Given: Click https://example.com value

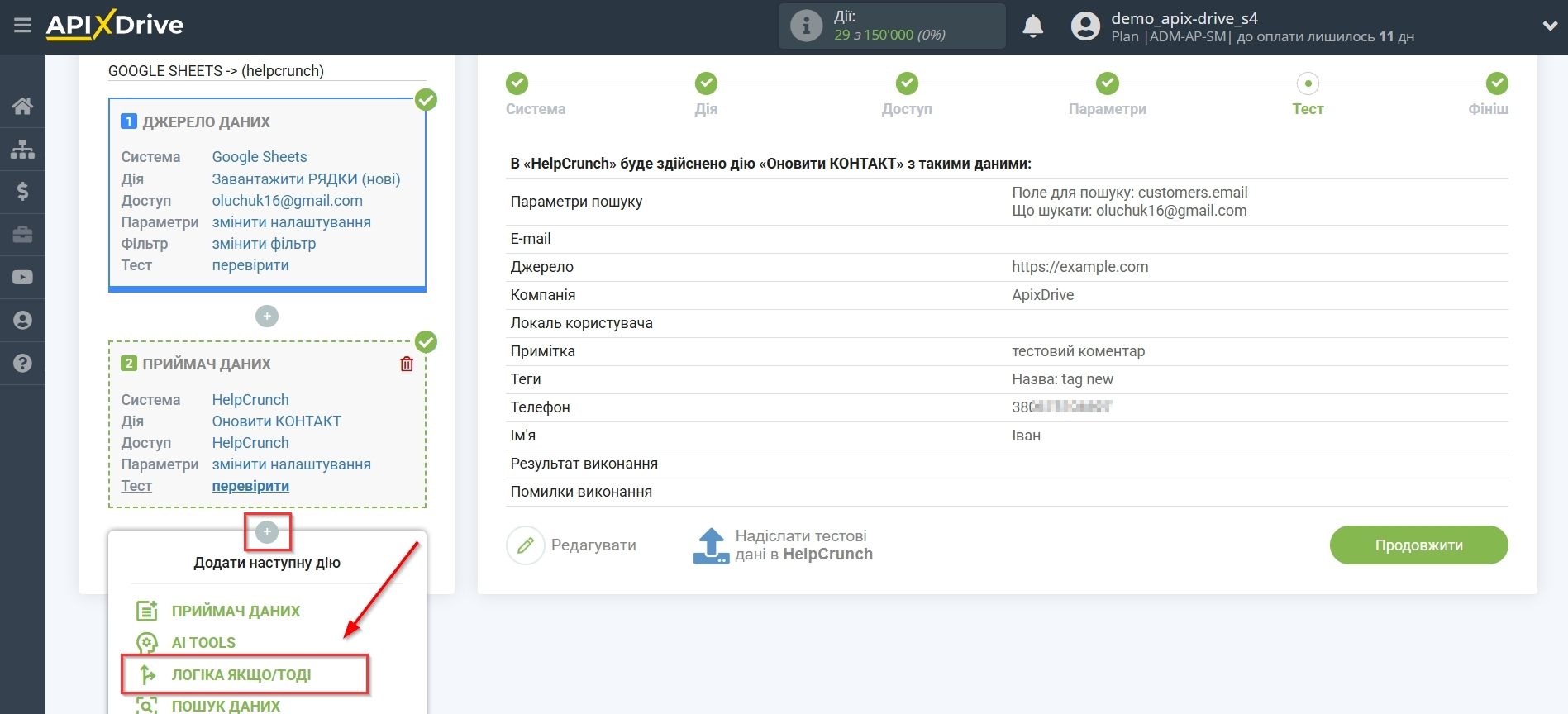Looking at the screenshot, I should [1079, 267].
